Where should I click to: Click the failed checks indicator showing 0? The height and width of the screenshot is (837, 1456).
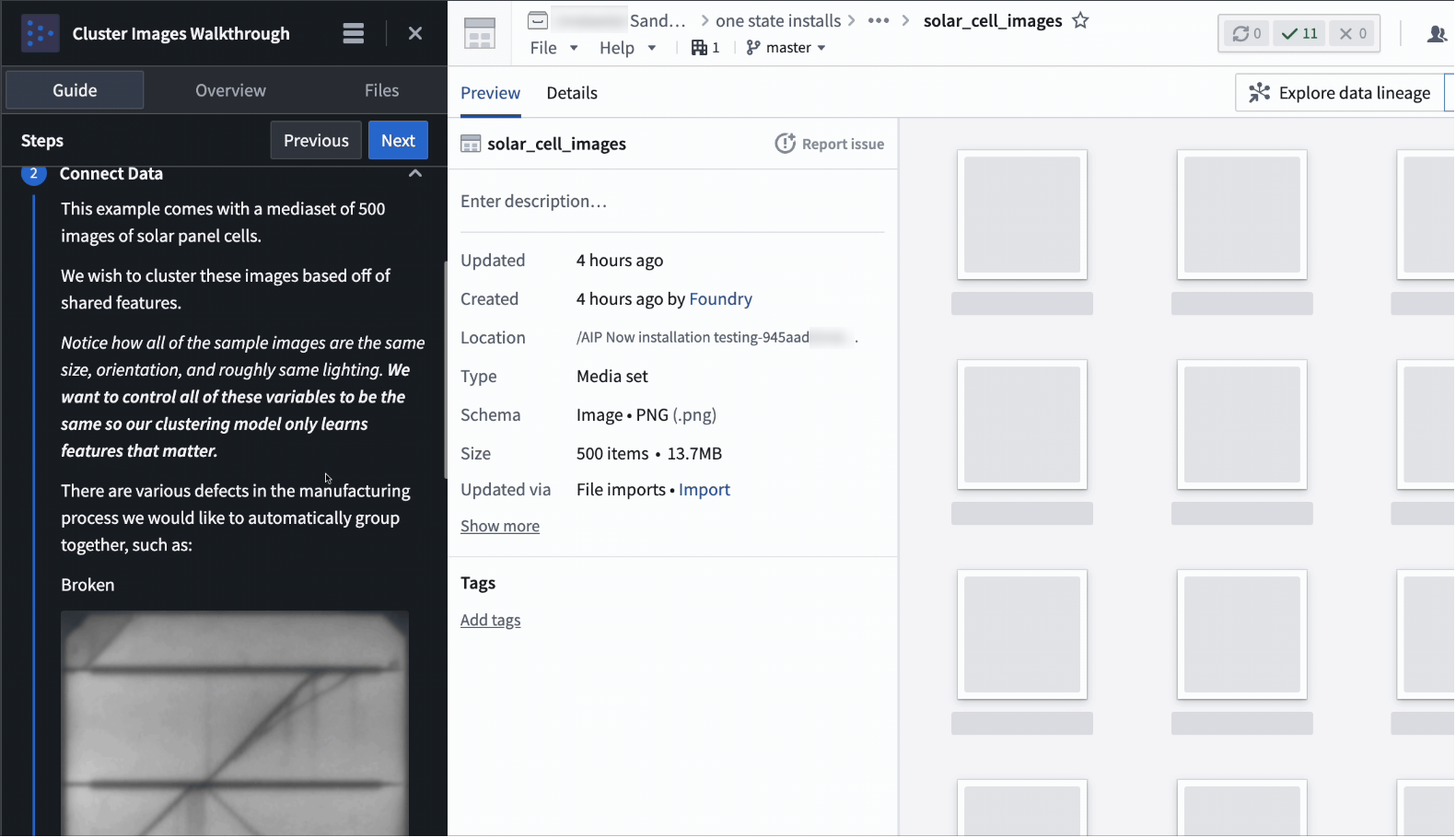point(1353,33)
